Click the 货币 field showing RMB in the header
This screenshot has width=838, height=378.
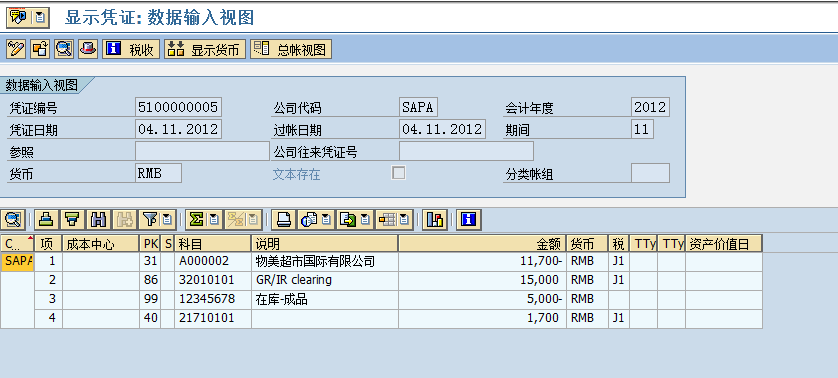[x=158, y=173]
